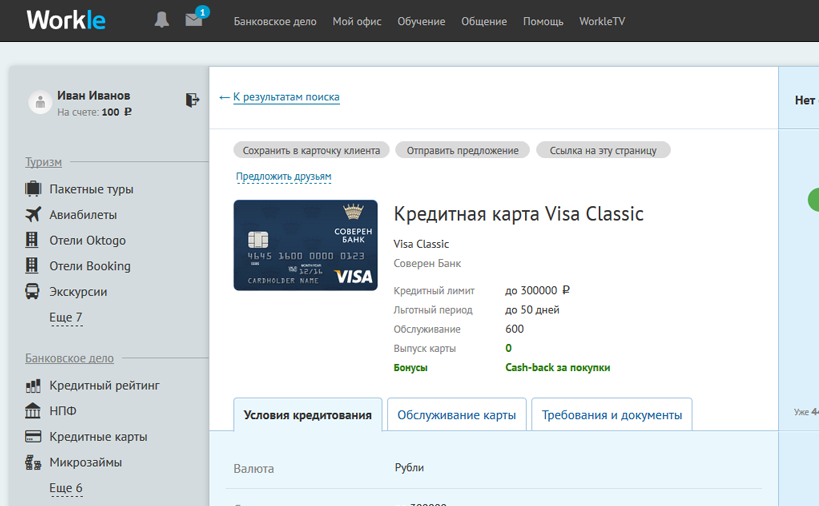
Task: Open Помощь menu
Action: click(543, 21)
